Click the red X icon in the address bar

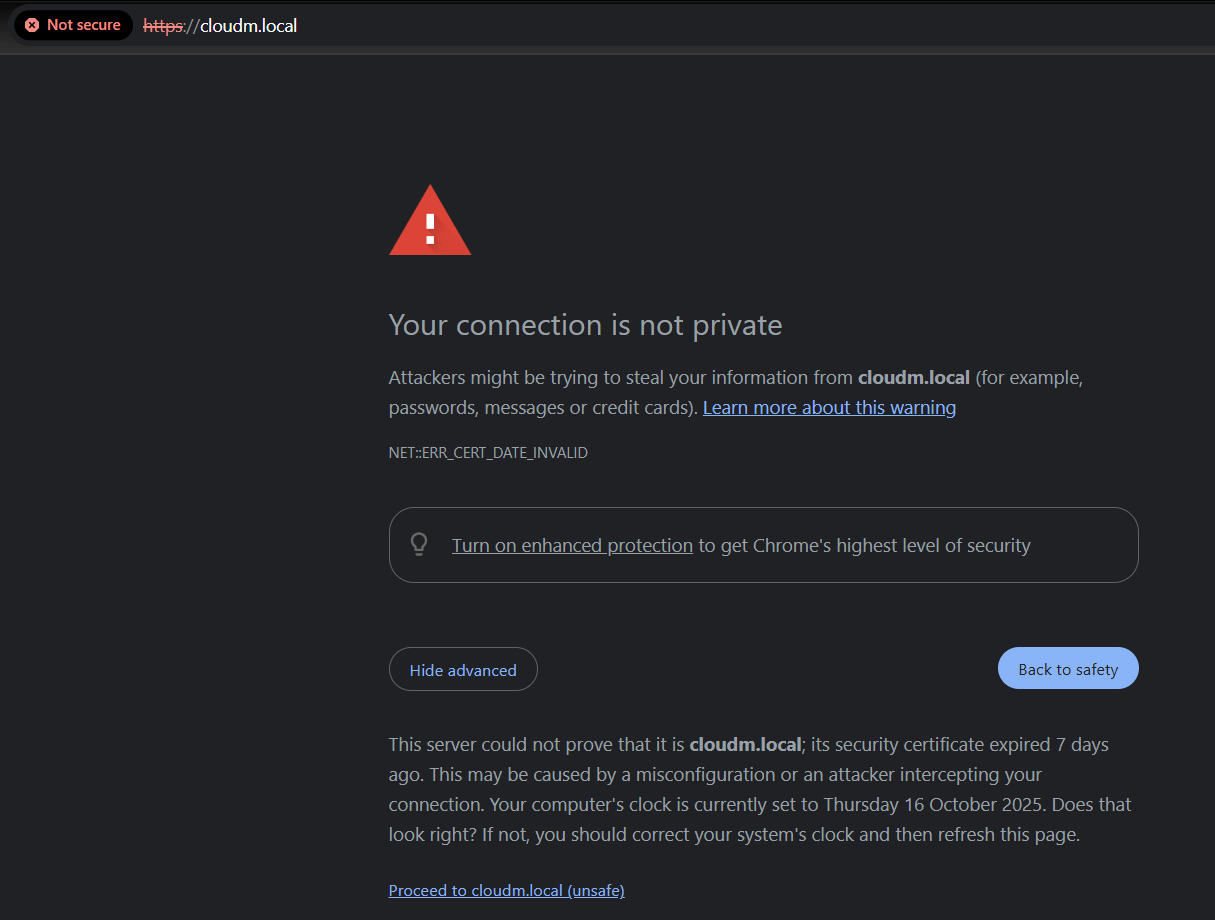pos(32,25)
